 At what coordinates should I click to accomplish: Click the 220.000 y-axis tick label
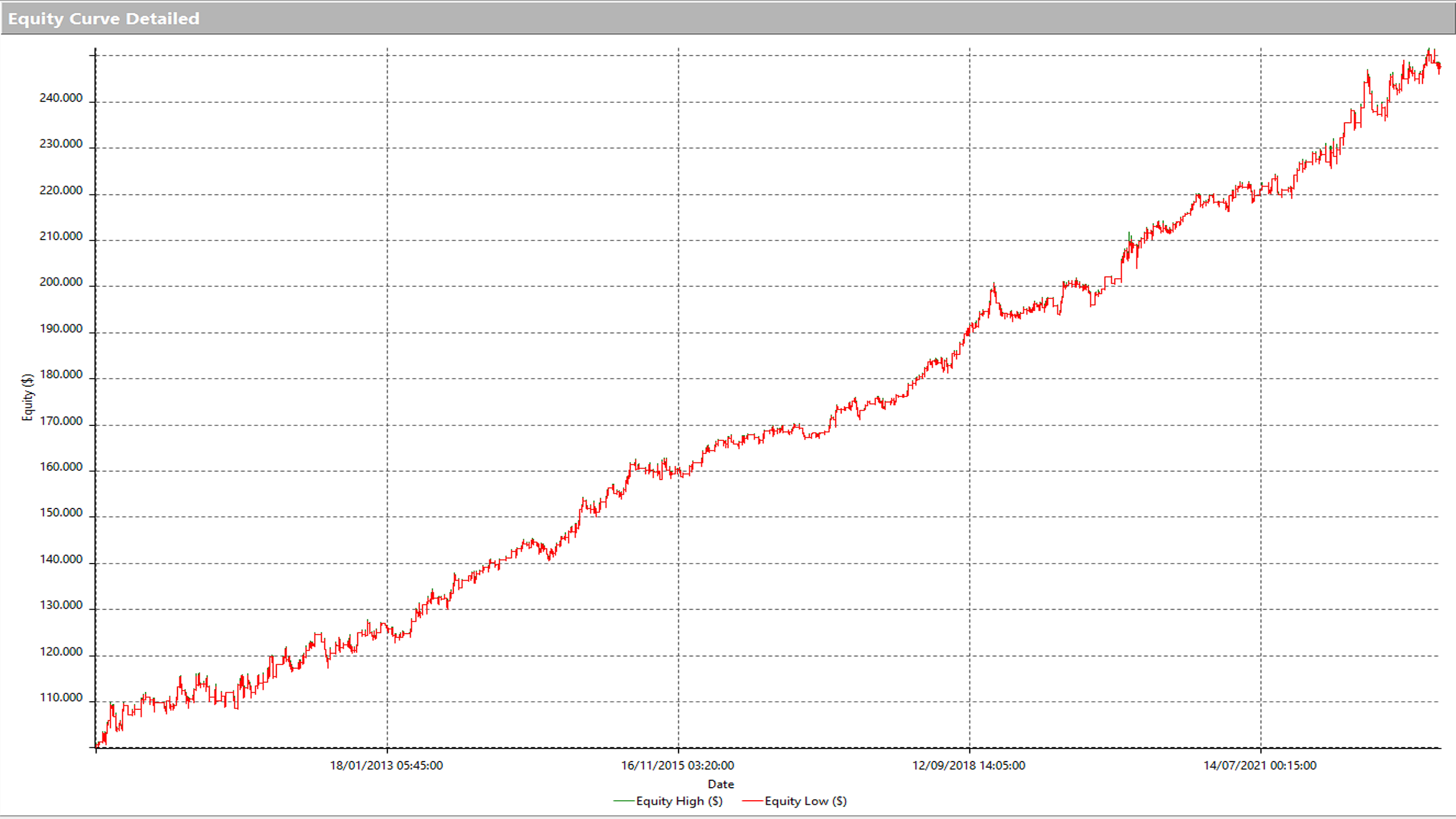[61, 190]
